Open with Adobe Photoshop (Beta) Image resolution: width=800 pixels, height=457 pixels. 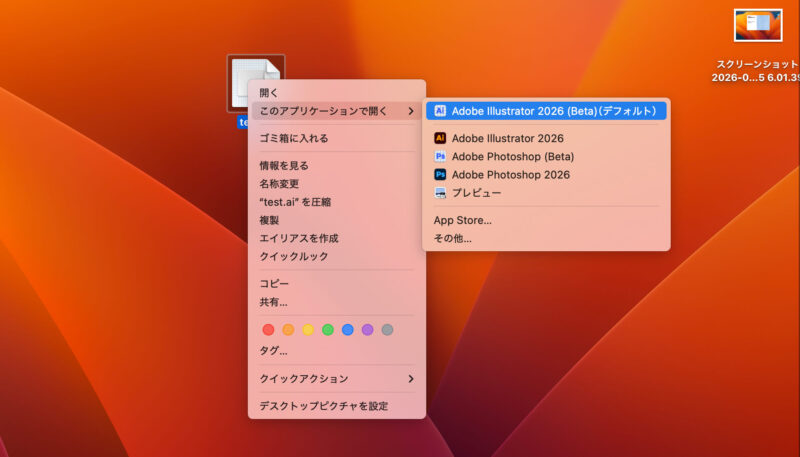[546, 156]
